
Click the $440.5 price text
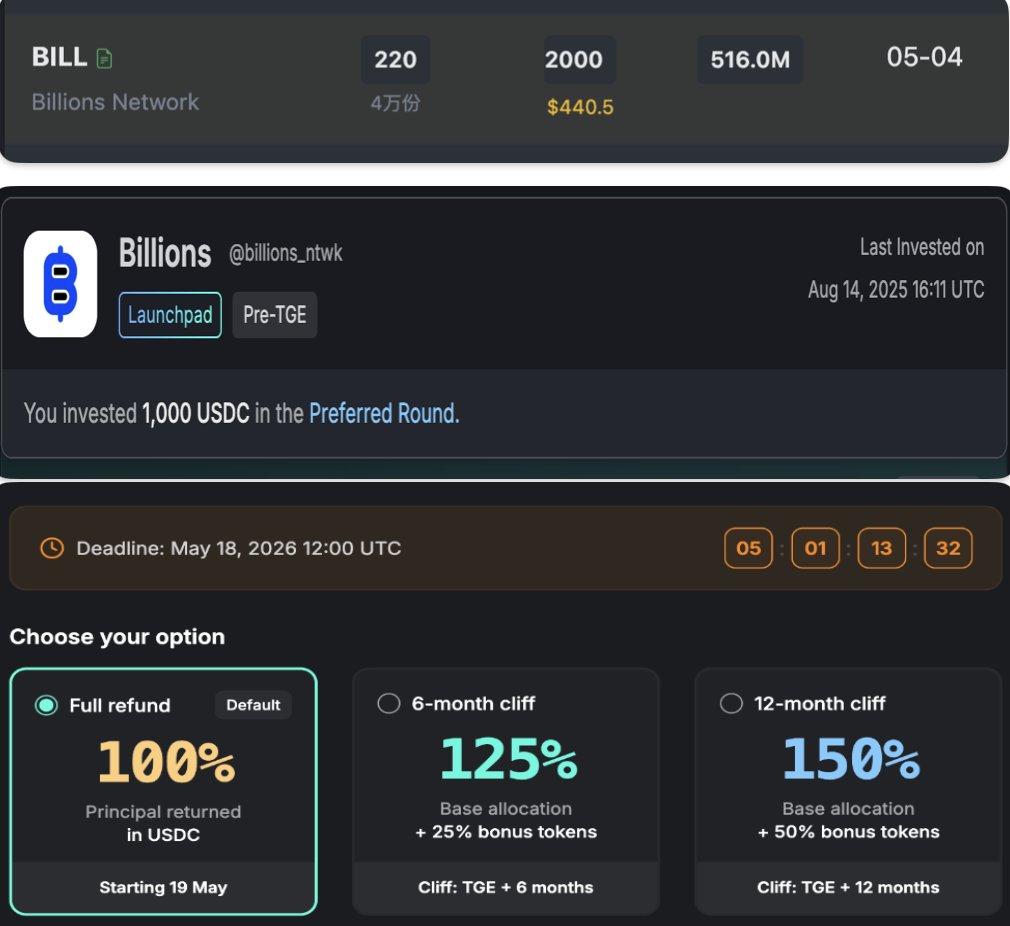[x=580, y=107]
